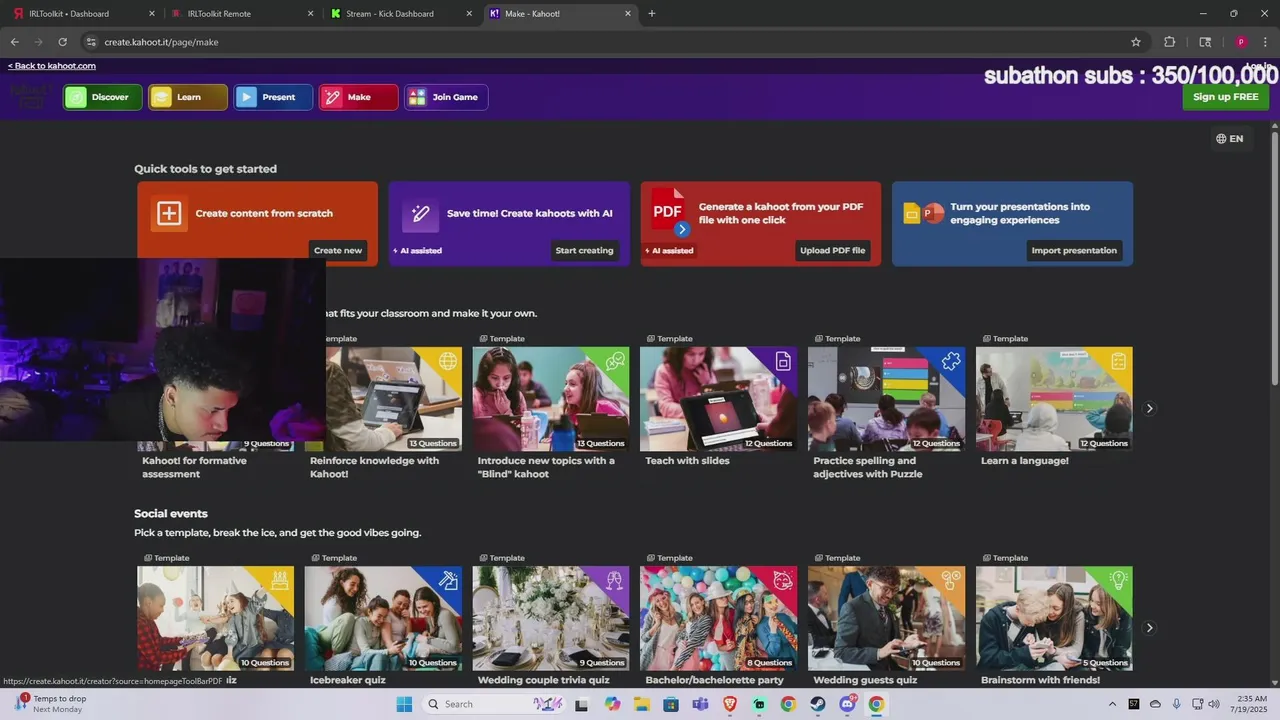Open File Explorer from the taskbar
Screen dimensions: 1280x720
pyautogui.click(x=641, y=704)
